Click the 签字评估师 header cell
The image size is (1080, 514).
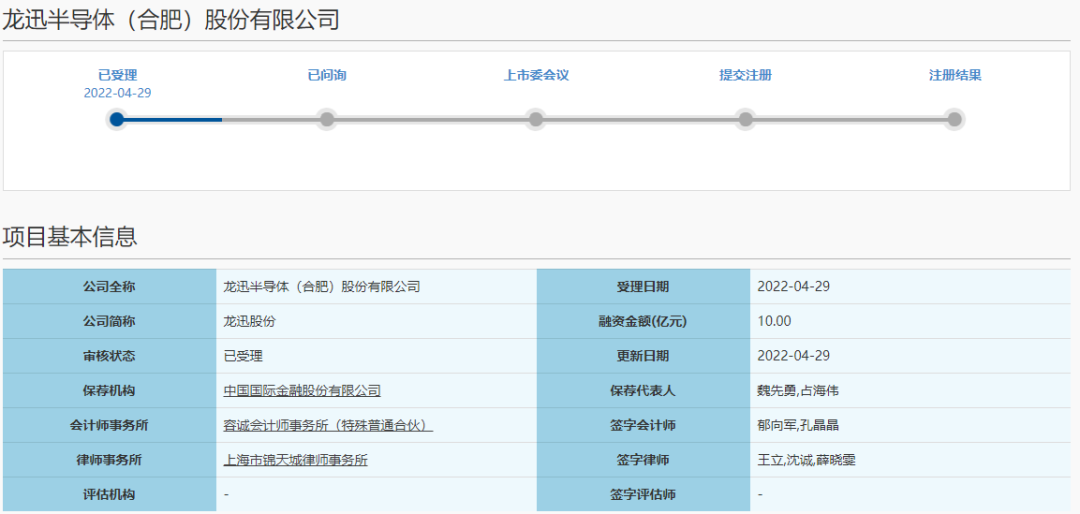coord(643,495)
